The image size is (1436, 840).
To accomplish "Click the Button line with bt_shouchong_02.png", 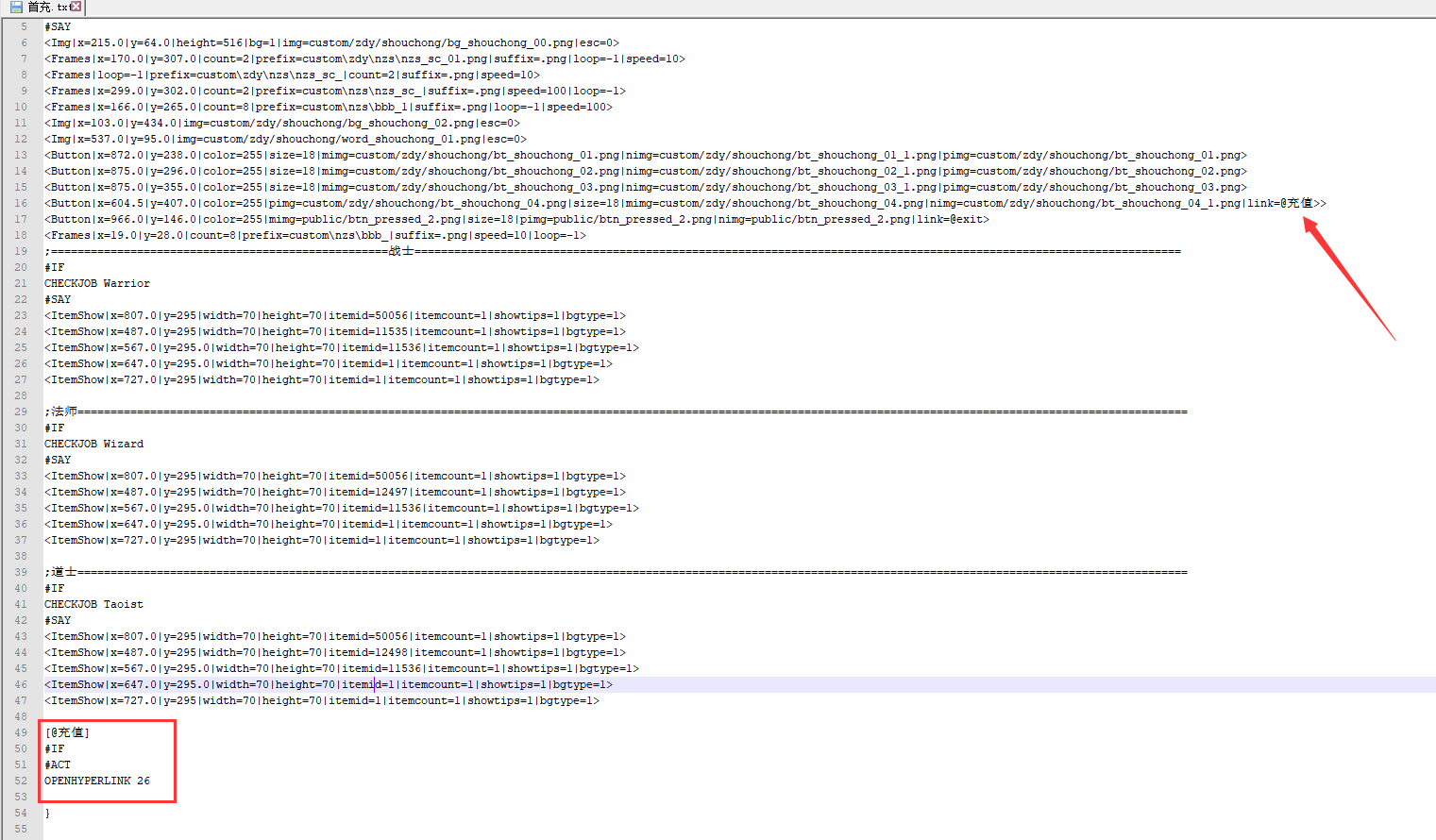I will click(x=646, y=171).
